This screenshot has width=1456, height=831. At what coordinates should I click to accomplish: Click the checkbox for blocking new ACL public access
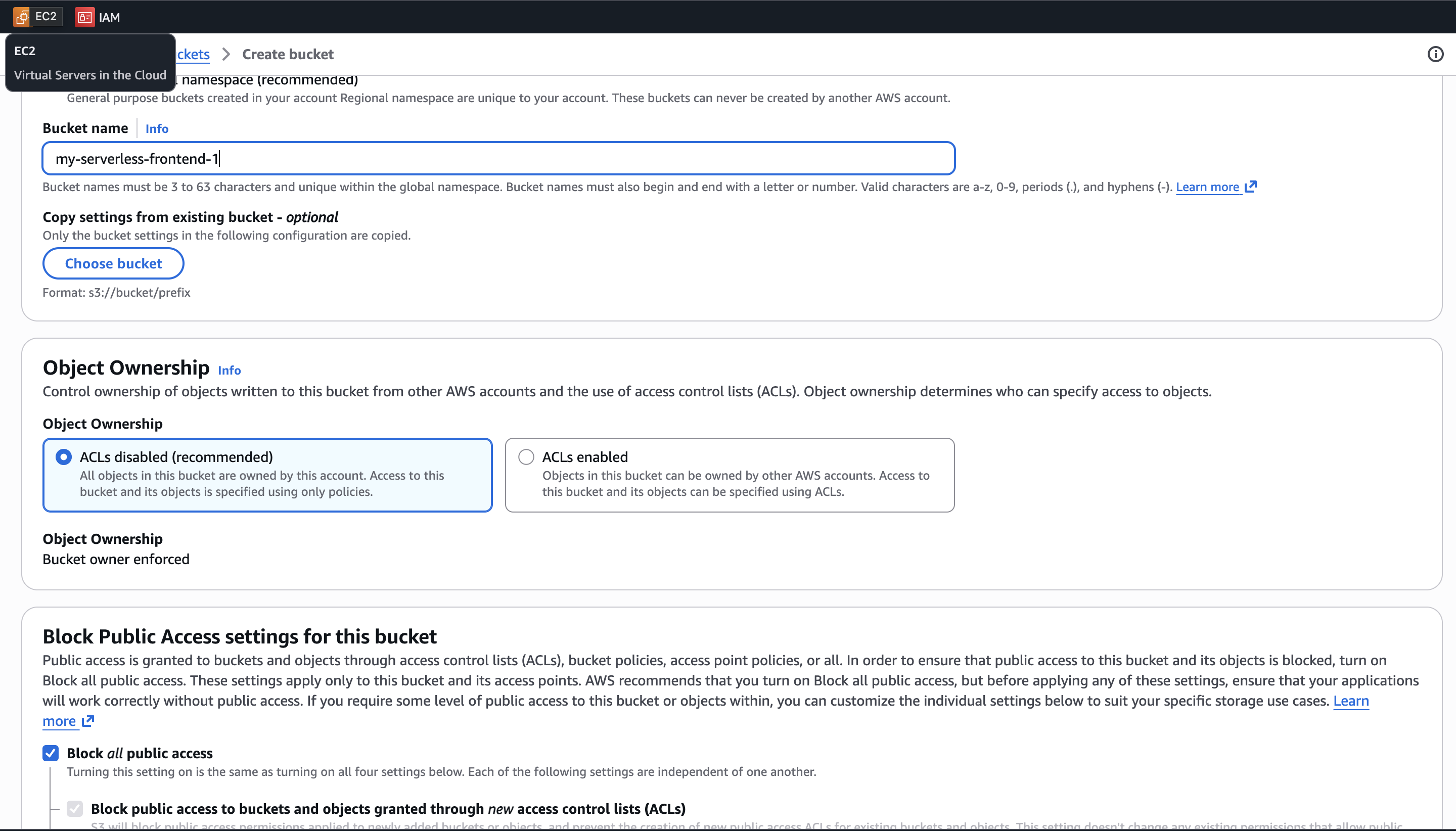[75, 808]
